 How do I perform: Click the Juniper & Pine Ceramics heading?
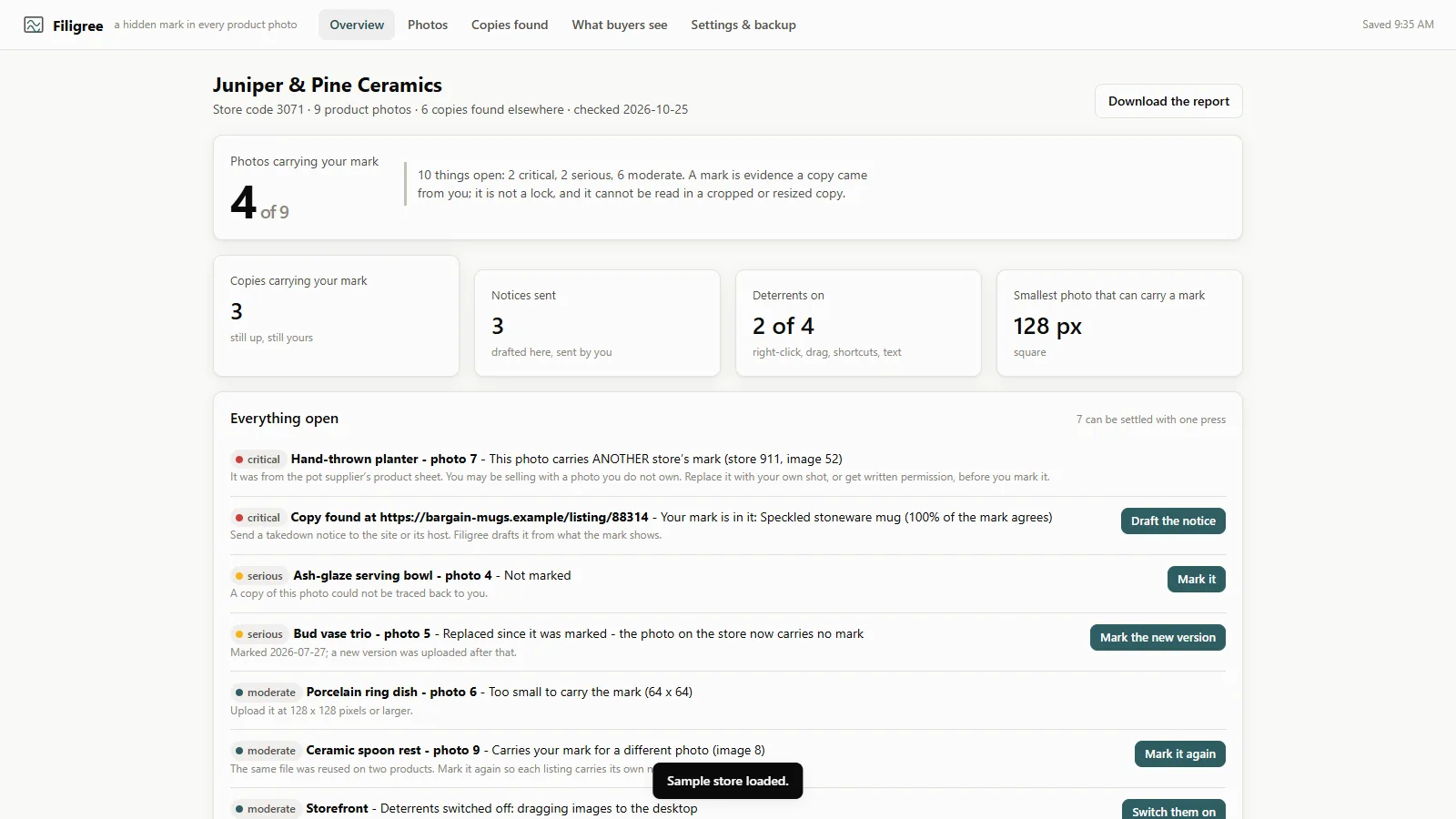[328, 85]
